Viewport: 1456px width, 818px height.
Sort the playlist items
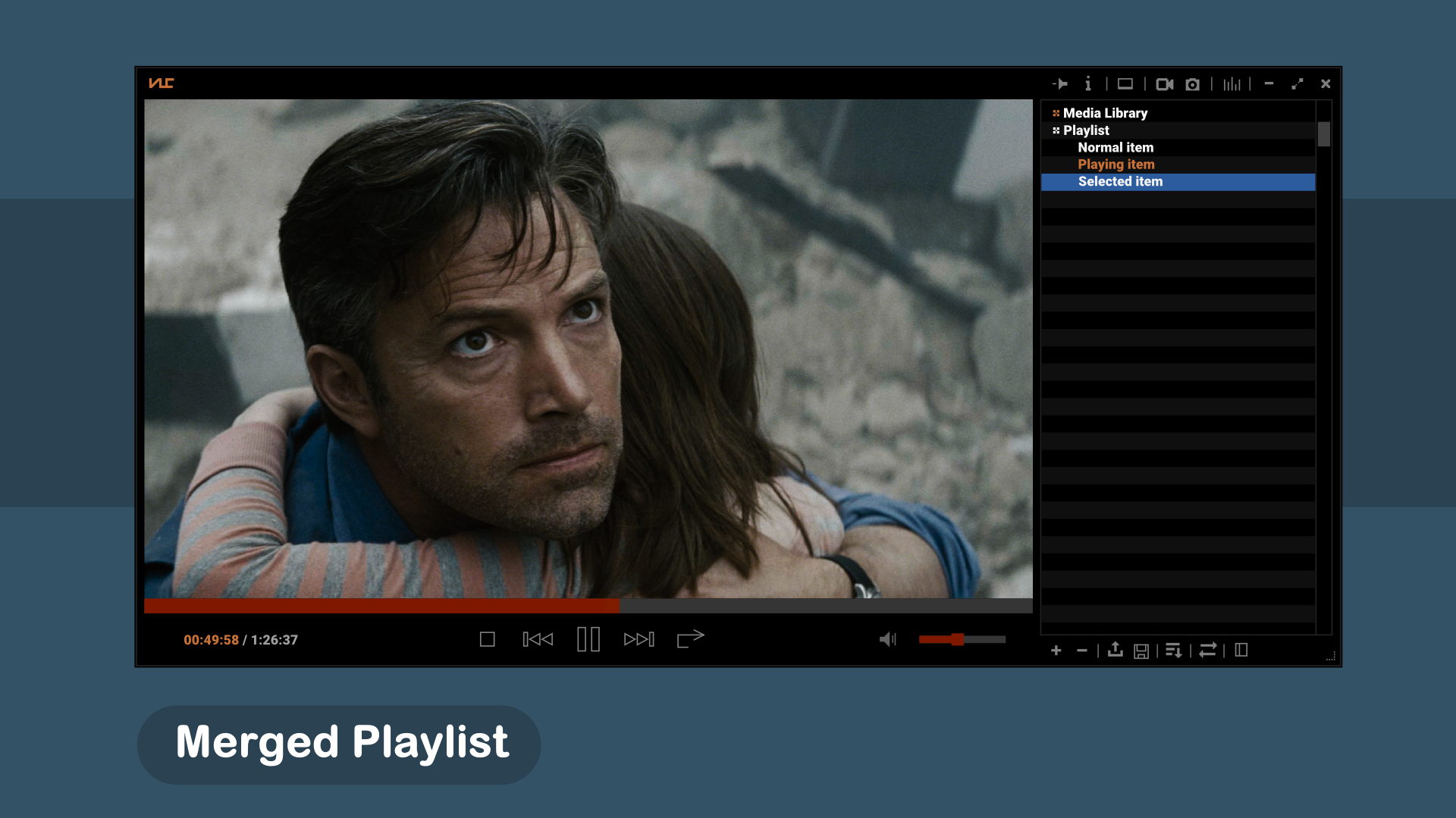(1174, 650)
